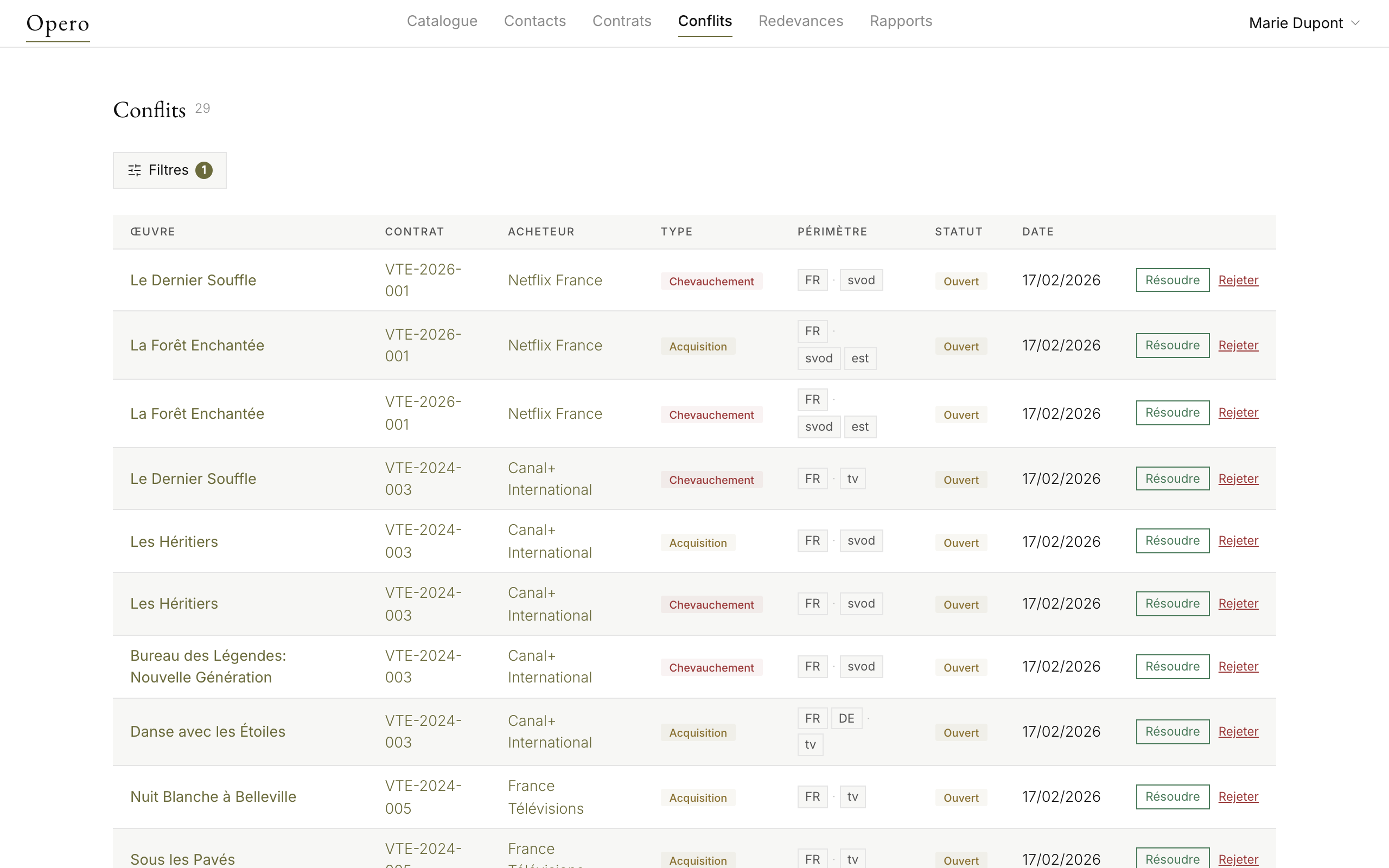The height and width of the screenshot is (868, 1389).
Task: Resolve the first Le Dernier Souffle conflict
Action: tap(1172, 280)
